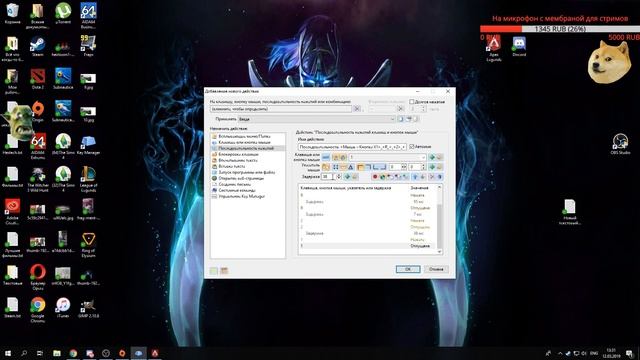This screenshot has height=360, width=640.
Task: Open Apex Legends desktop shortcut
Action: coord(494,49)
